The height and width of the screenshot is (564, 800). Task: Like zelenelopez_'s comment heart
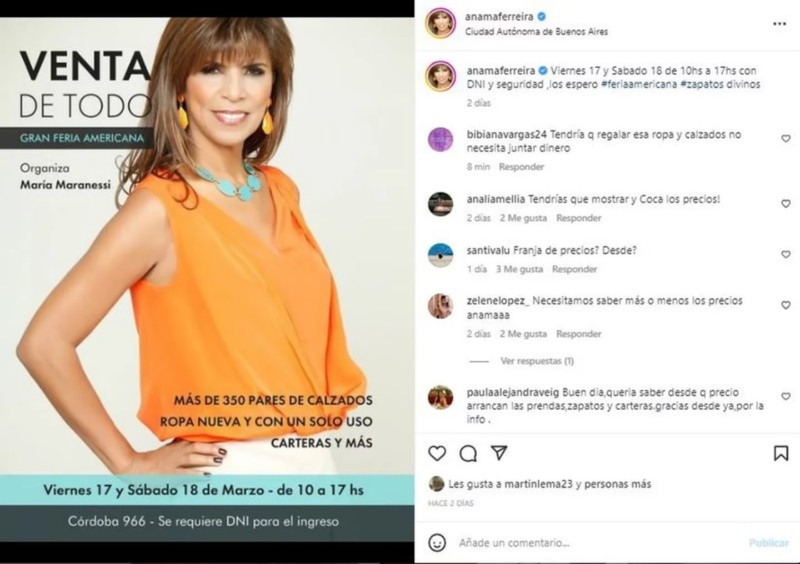point(786,305)
